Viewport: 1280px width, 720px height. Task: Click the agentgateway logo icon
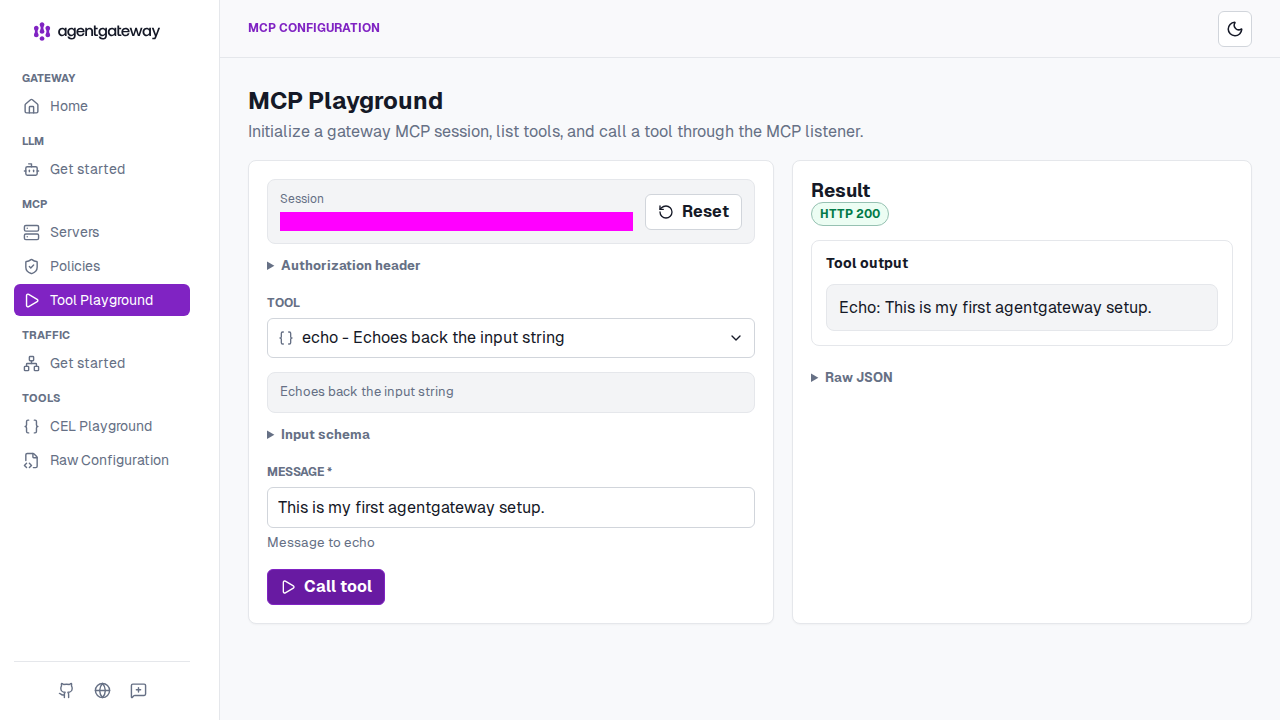pos(42,31)
